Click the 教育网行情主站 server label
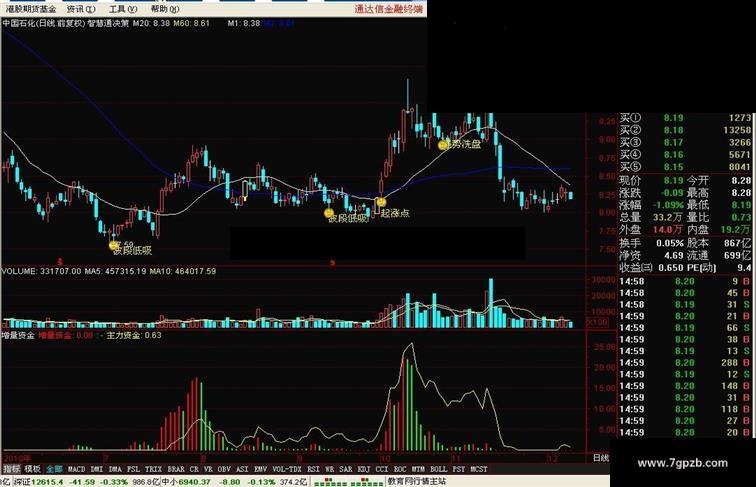Screen dimensions: 756x487 [x=417, y=482]
